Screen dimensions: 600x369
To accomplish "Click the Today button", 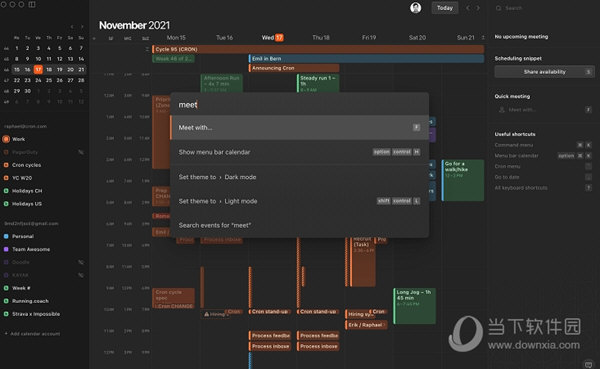I will pos(445,8).
